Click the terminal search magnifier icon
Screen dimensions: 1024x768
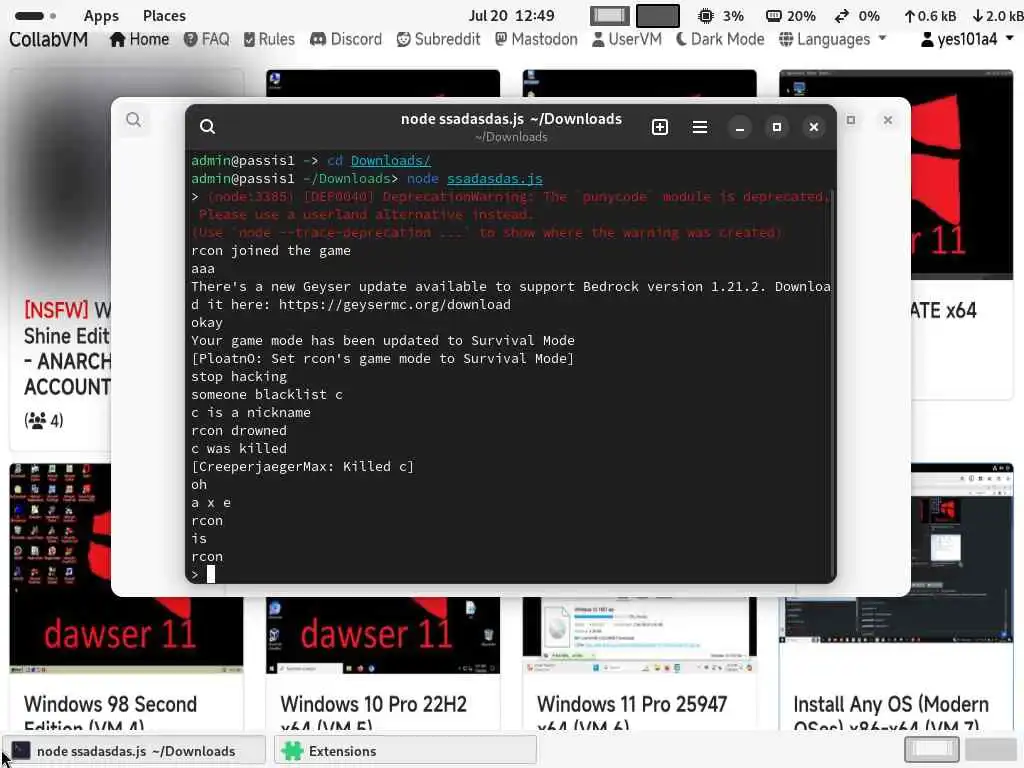207,127
